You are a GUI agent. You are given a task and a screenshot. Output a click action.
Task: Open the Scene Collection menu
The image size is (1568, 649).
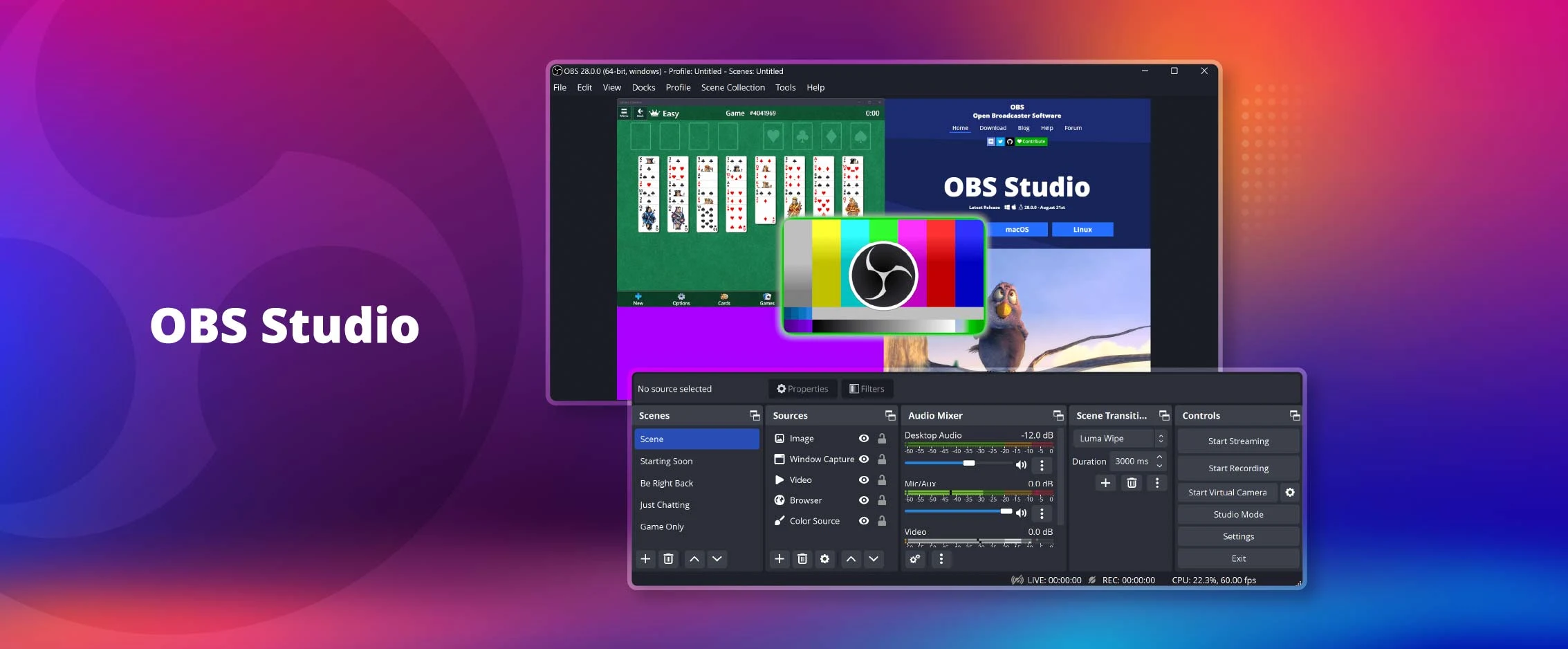point(732,87)
